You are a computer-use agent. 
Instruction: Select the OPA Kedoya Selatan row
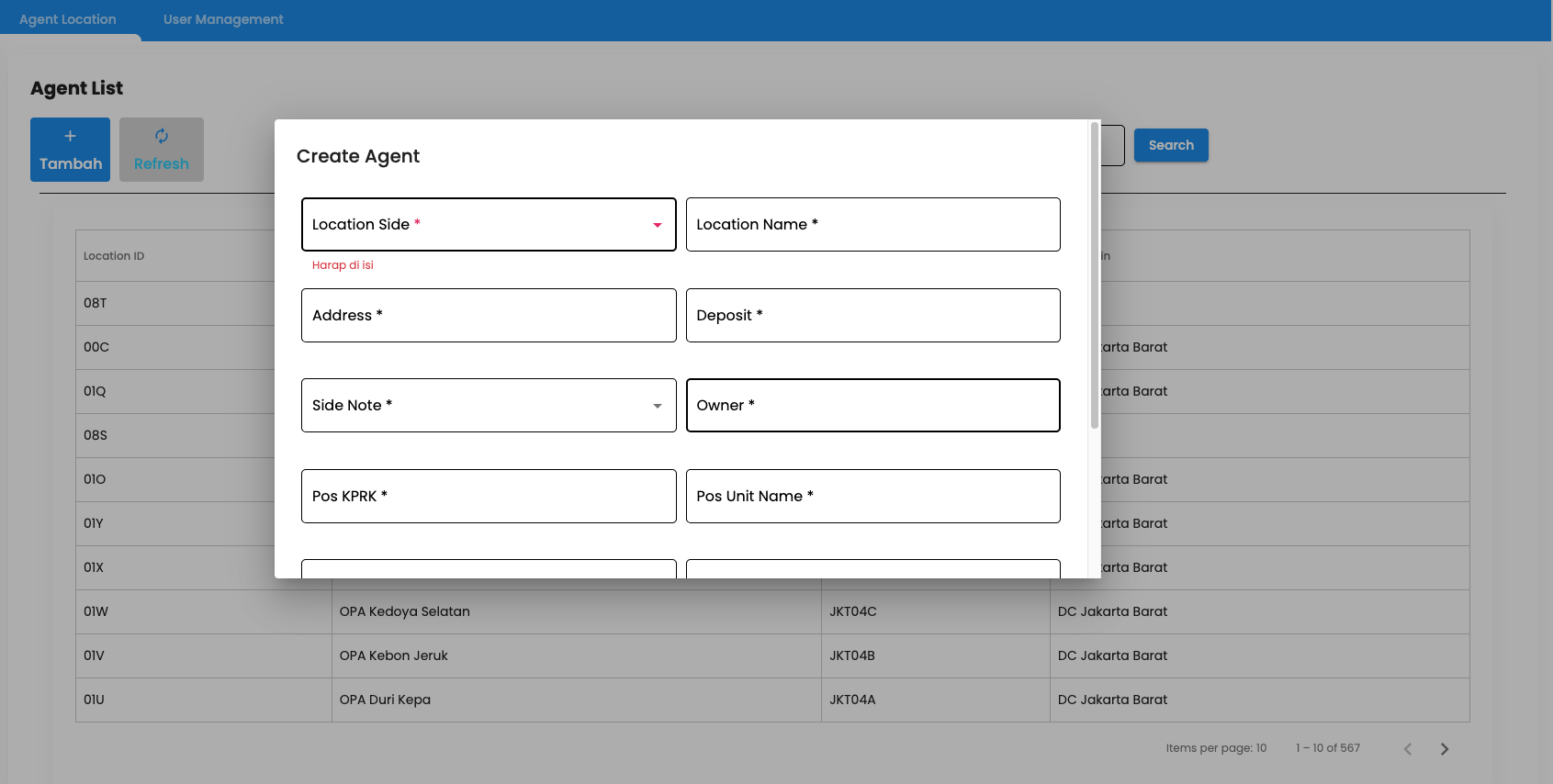[405, 611]
